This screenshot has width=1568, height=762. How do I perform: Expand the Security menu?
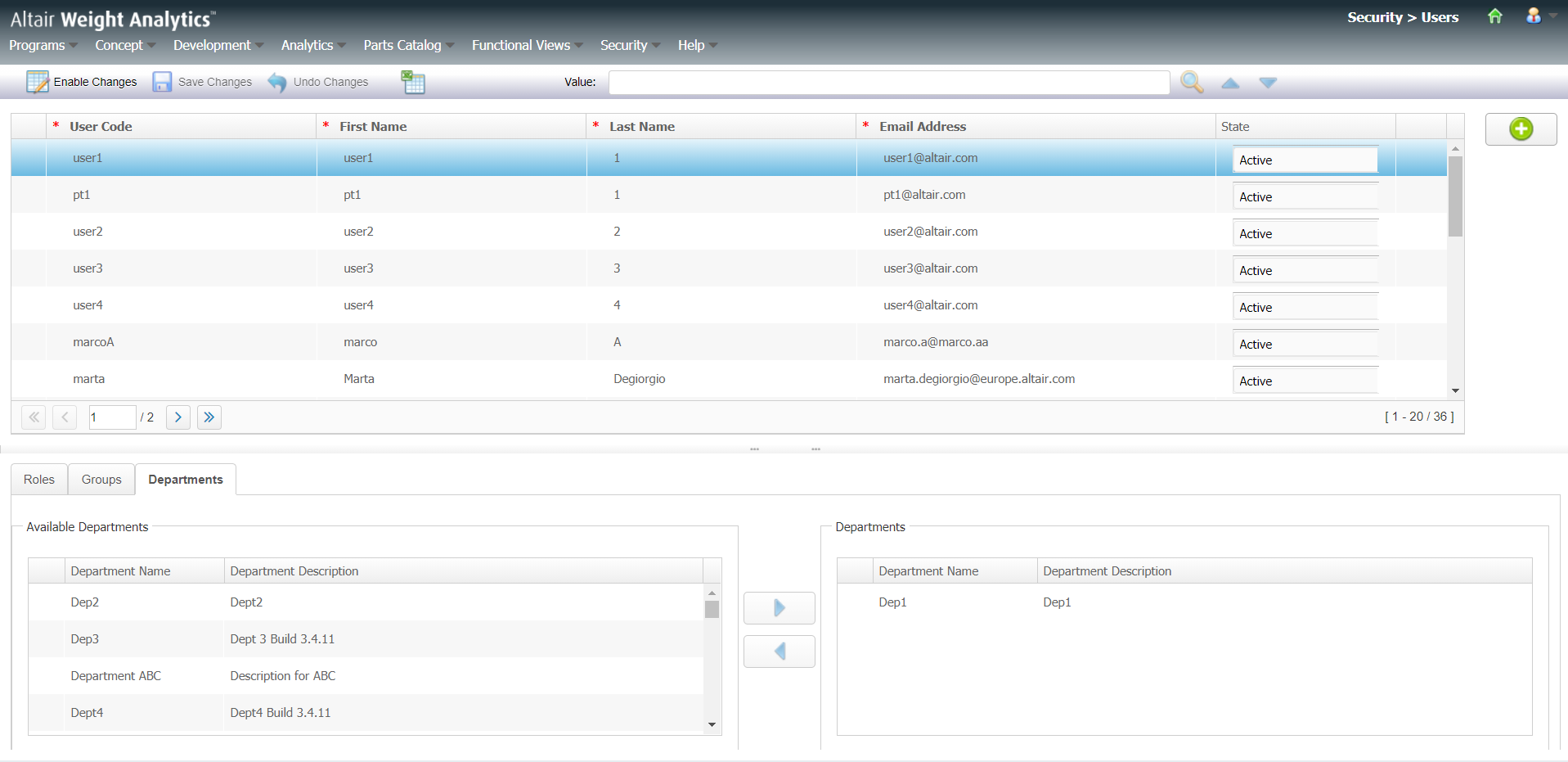[629, 45]
